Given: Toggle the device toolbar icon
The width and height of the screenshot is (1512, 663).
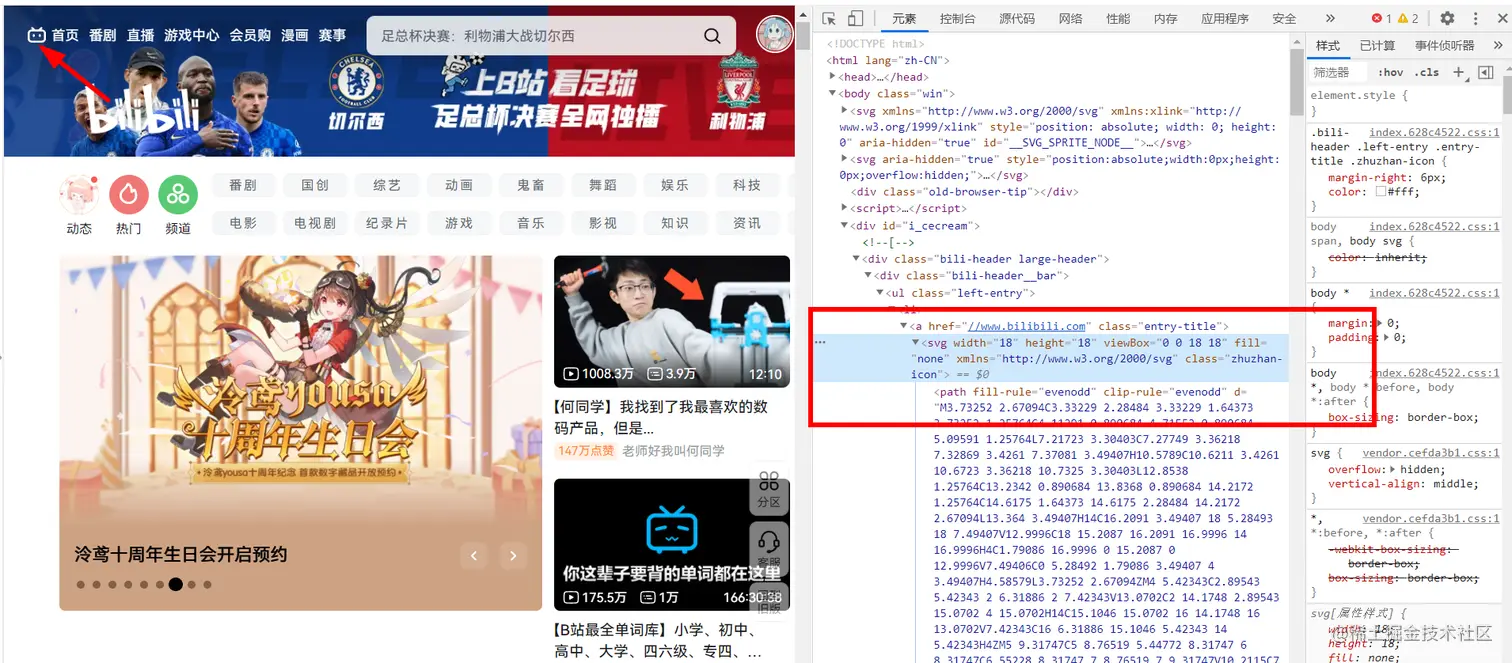Looking at the screenshot, I should click(x=855, y=18).
